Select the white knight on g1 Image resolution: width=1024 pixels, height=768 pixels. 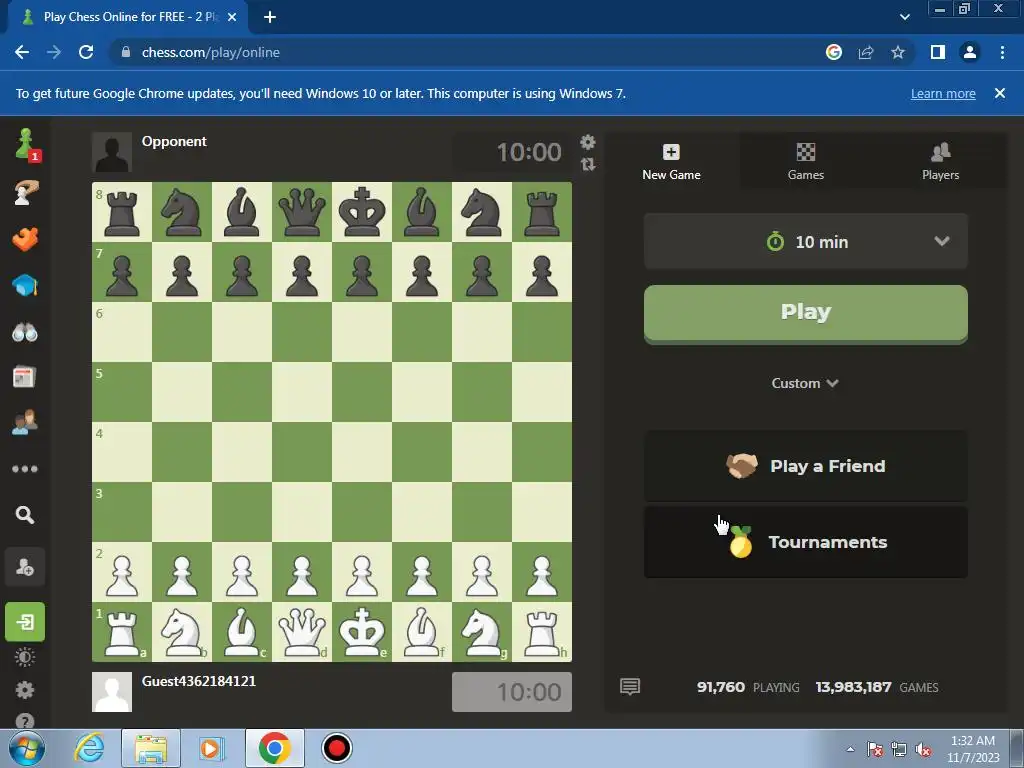point(482,632)
